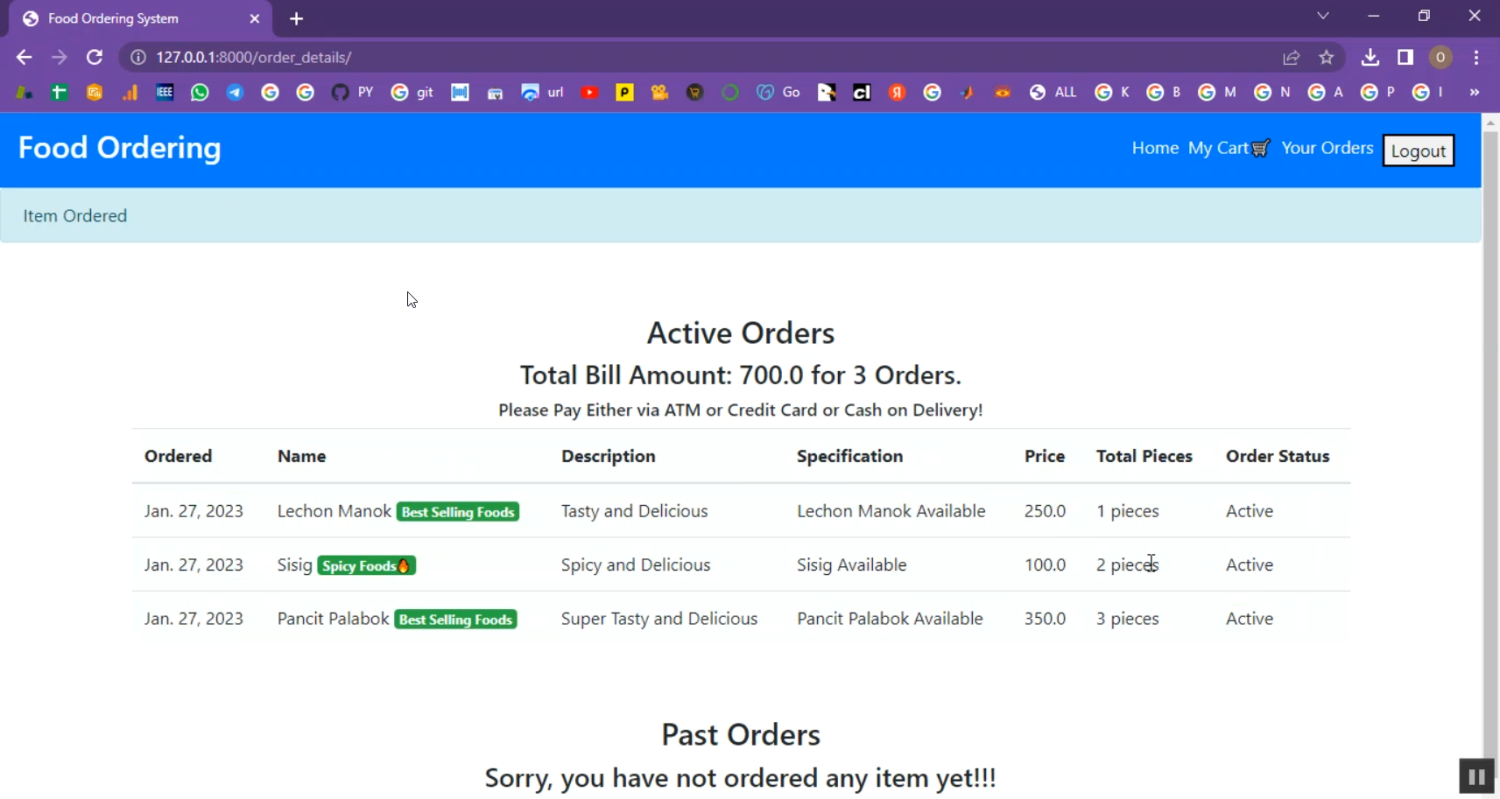This screenshot has height=799, width=1500.
Task: Open the Chrome downloads icon
Action: pos(1370,58)
